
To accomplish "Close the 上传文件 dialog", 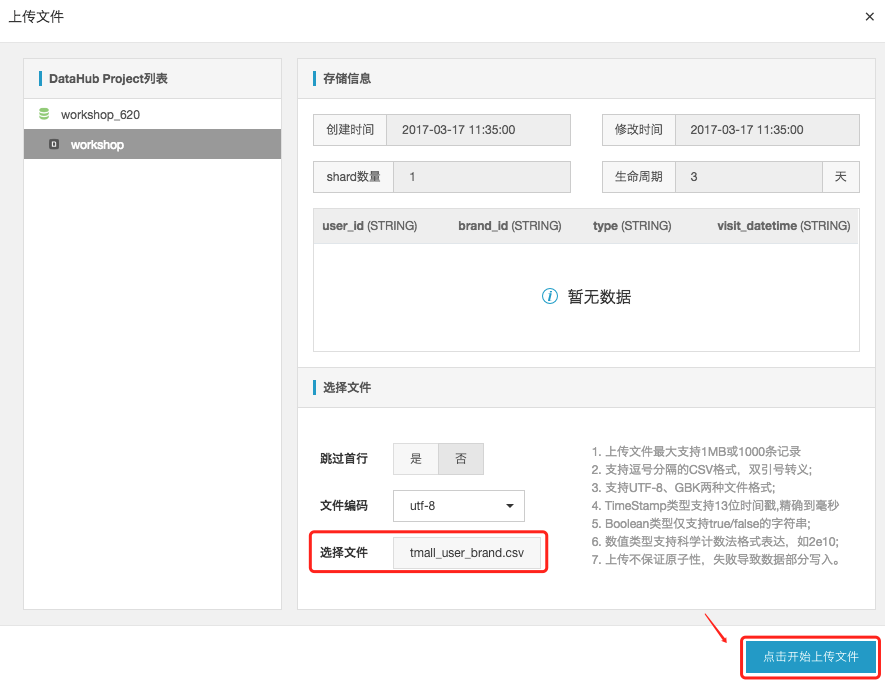I will [868, 16].
